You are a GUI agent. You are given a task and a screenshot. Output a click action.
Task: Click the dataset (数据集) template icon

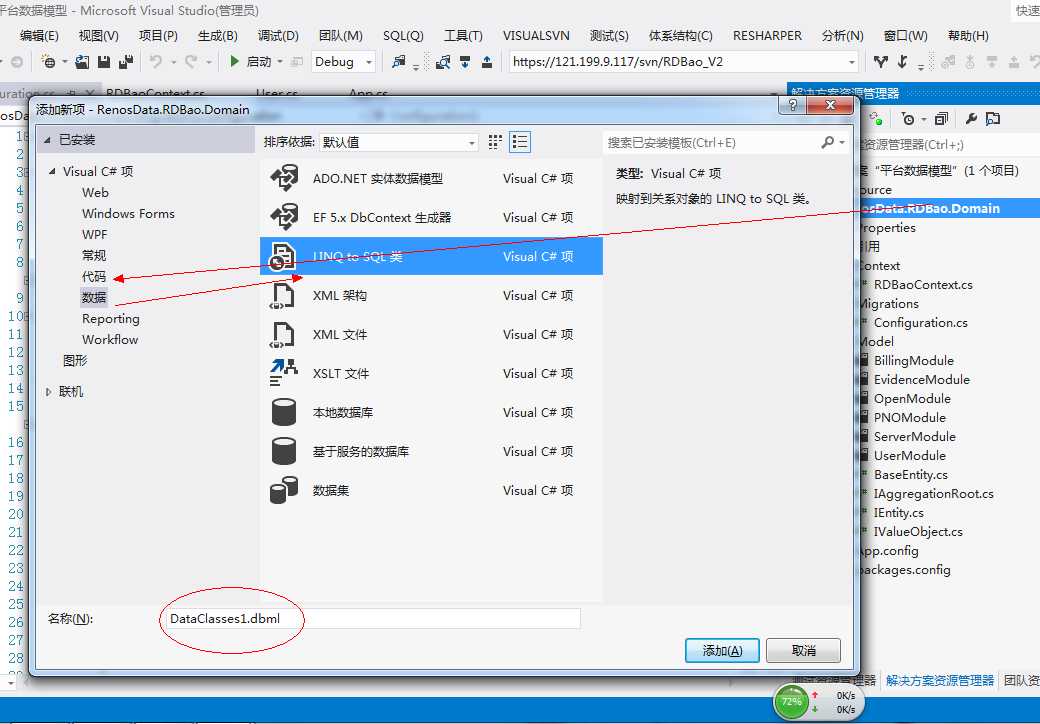[284, 490]
